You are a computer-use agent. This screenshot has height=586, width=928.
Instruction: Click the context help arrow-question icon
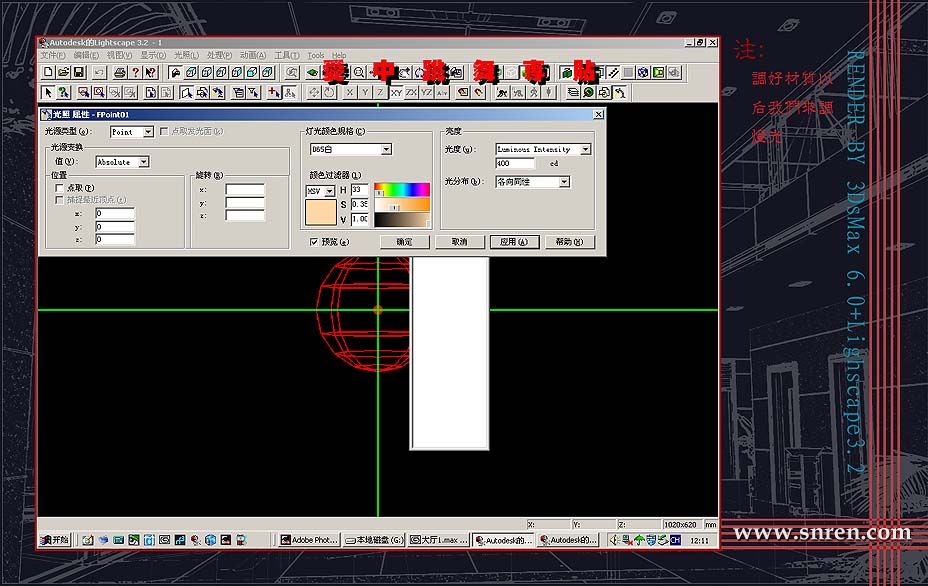point(151,72)
